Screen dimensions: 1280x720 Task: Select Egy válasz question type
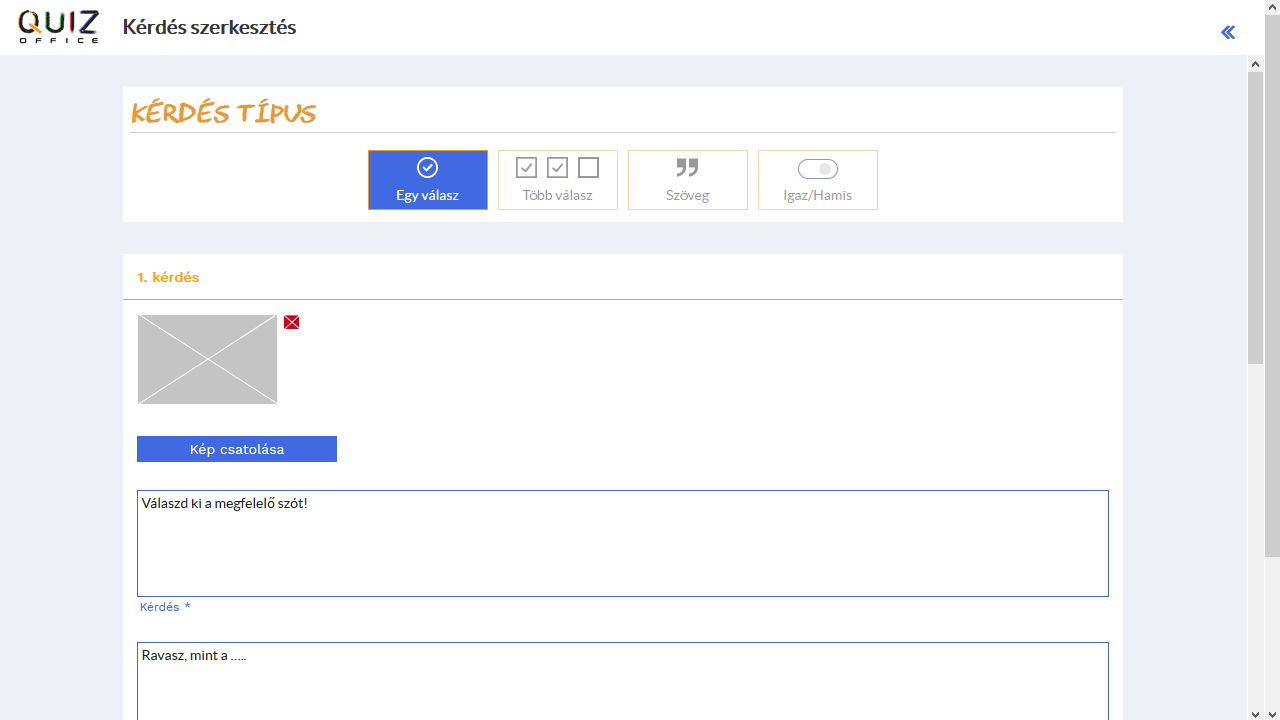pyautogui.click(x=428, y=180)
